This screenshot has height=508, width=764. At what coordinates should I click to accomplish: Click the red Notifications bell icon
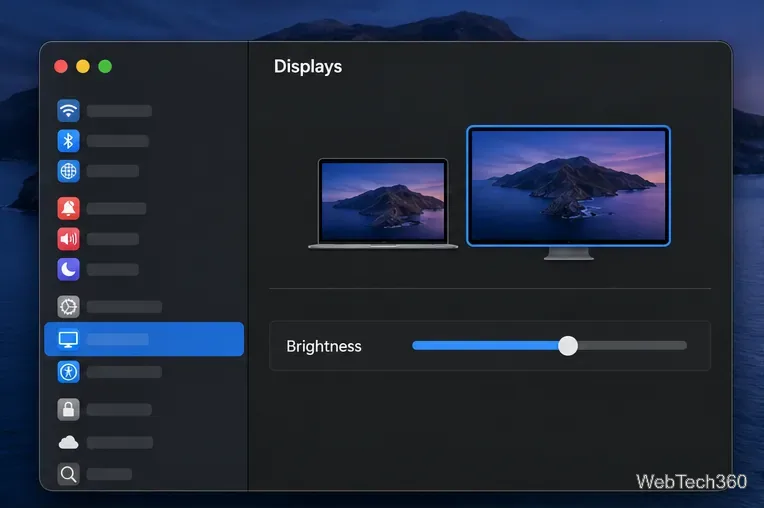point(68,208)
